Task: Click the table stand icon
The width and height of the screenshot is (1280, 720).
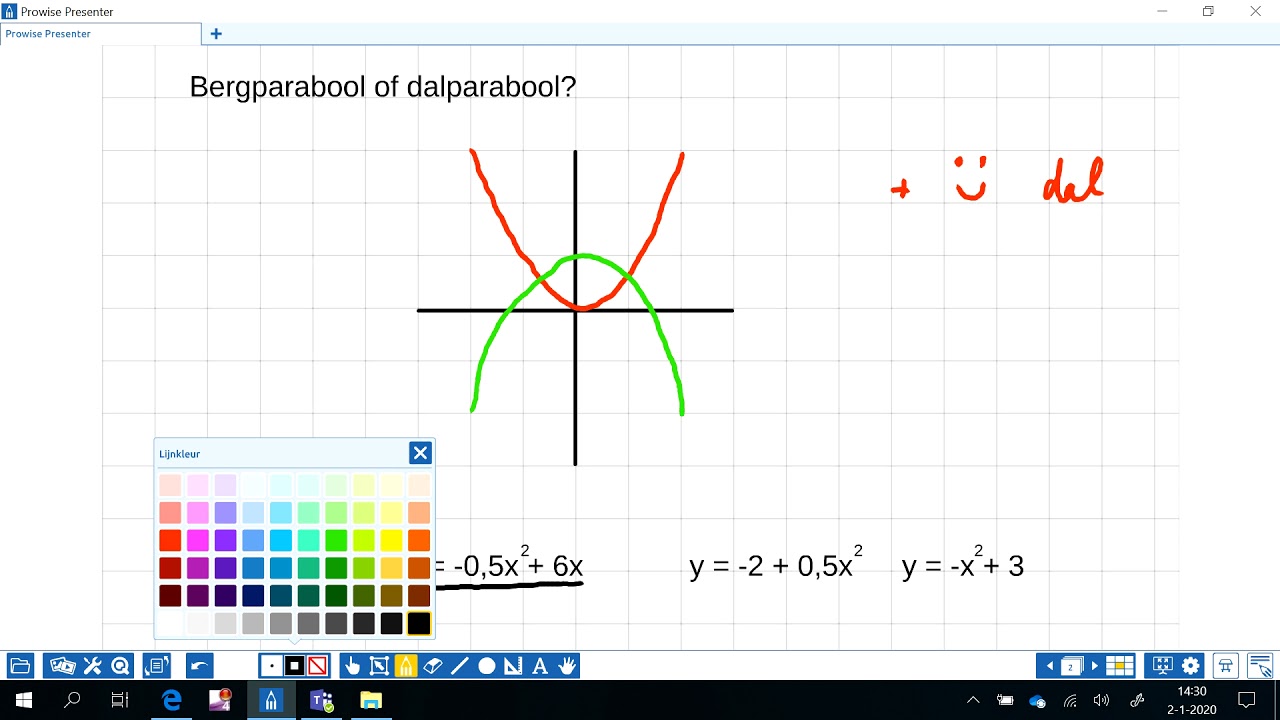Action: [x=1226, y=666]
